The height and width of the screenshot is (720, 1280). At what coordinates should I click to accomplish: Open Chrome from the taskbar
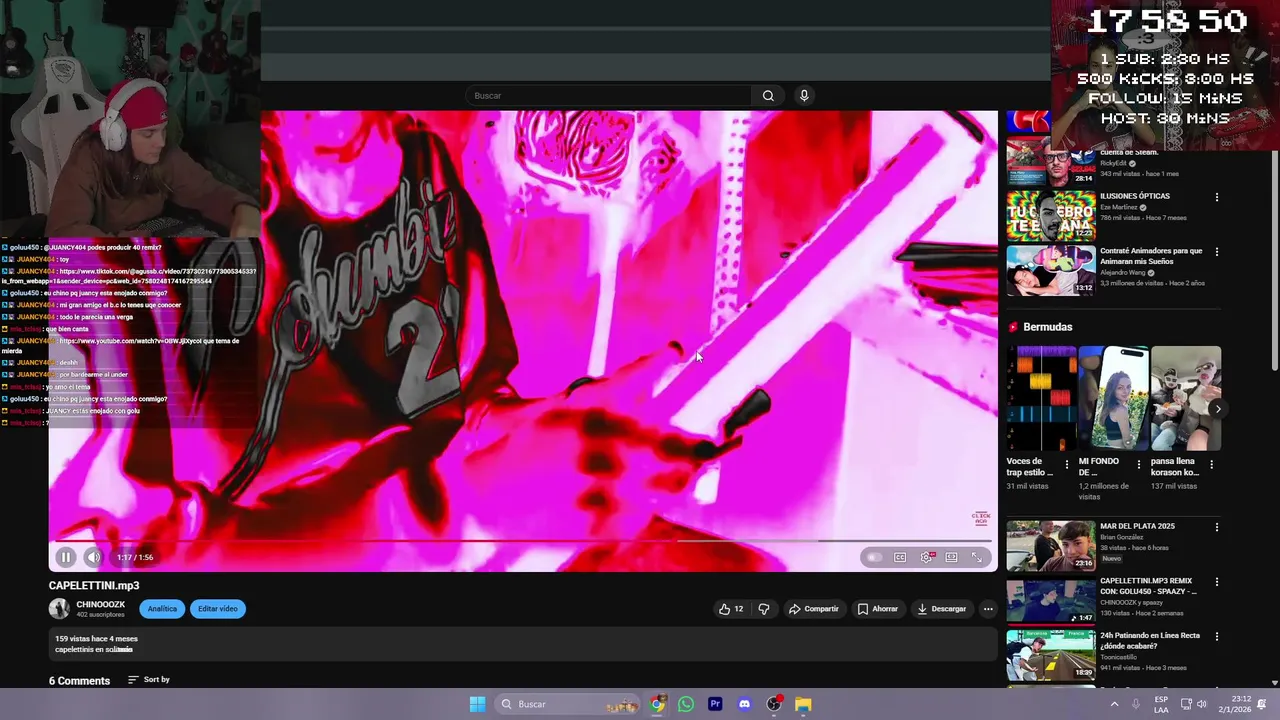[x=657, y=704]
